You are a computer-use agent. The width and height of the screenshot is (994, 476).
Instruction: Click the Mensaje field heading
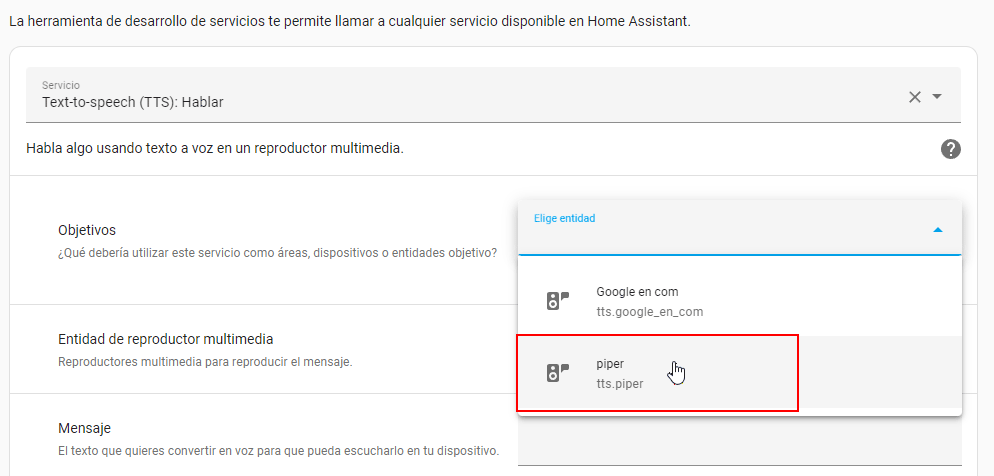point(83,428)
